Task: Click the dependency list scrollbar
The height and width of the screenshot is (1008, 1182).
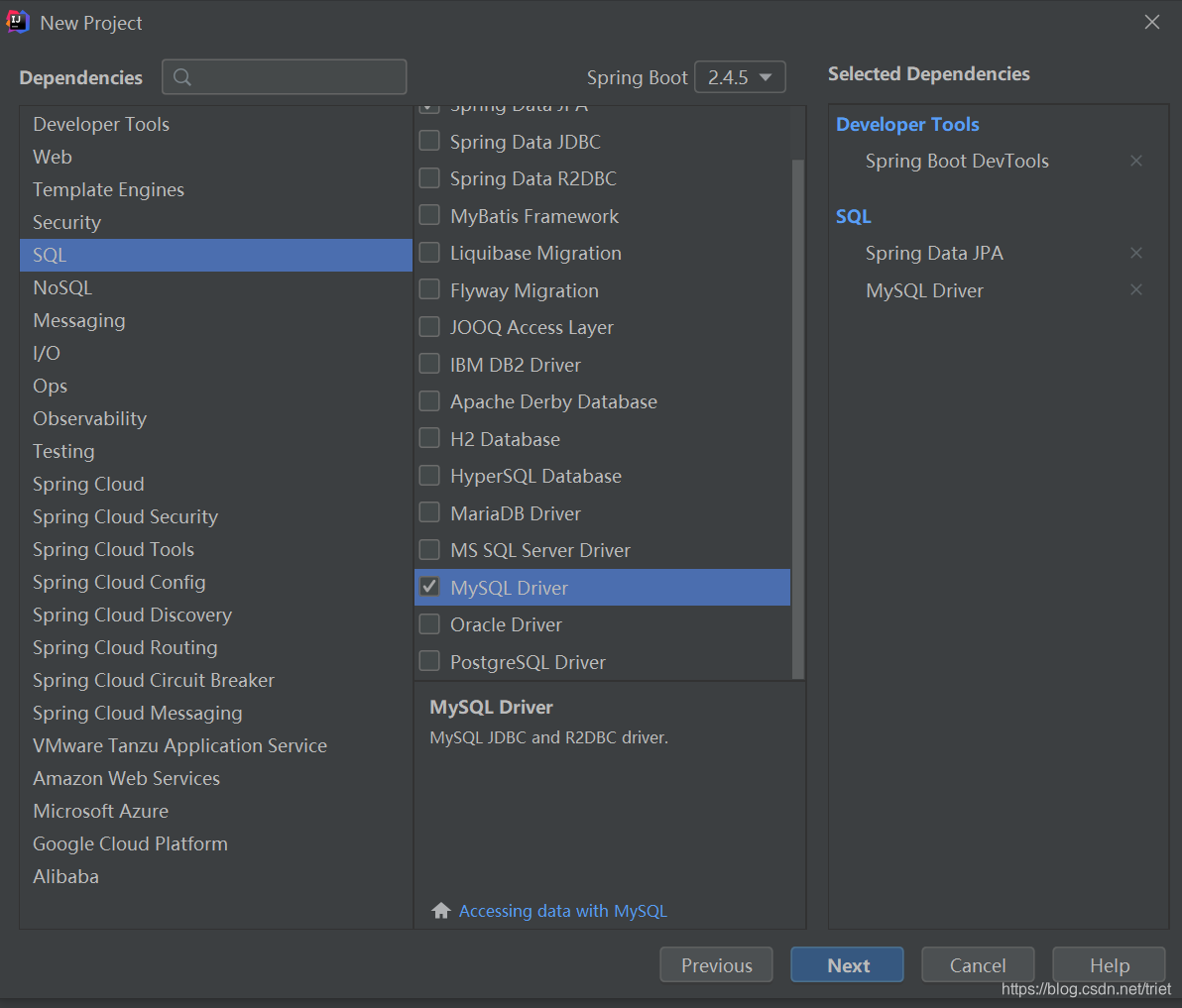Action: 797,419
